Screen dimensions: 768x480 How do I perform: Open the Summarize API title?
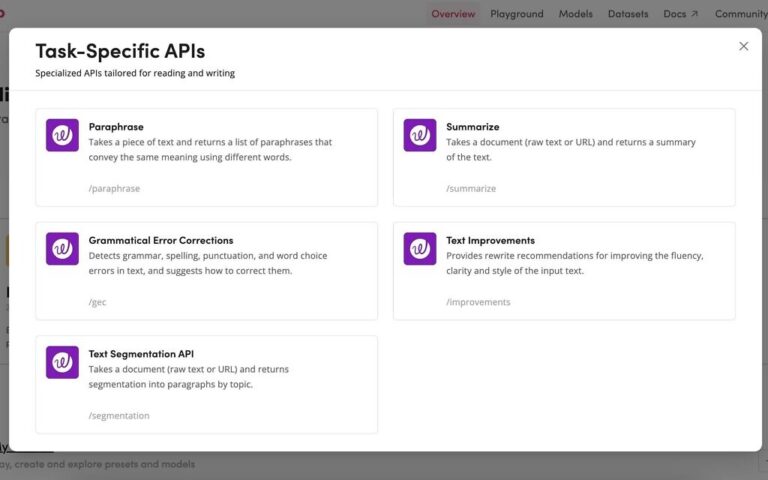[x=472, y=127]
